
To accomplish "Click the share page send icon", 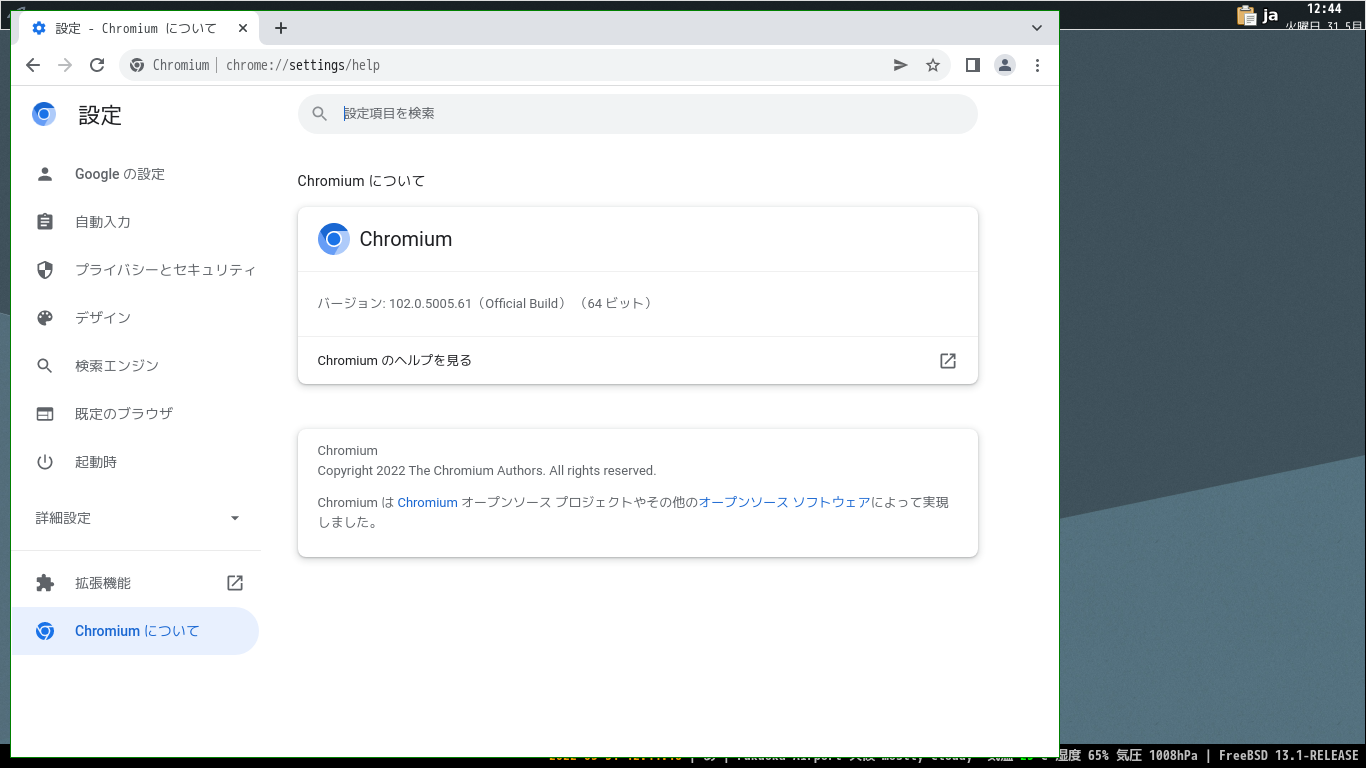I will pyautogui.click(x=901, y=65).
